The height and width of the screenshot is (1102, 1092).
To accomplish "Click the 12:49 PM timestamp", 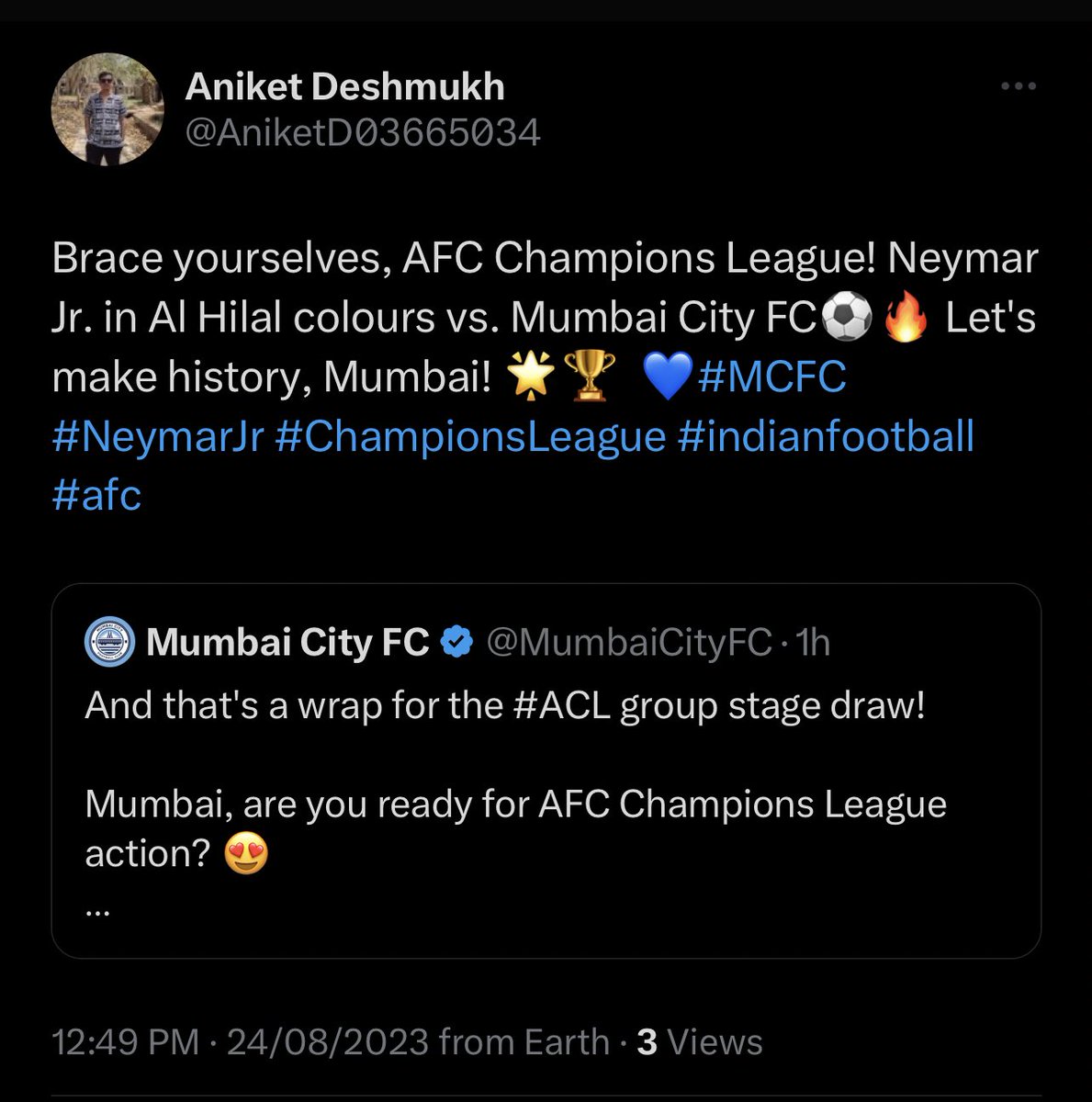I will 125,1042.
